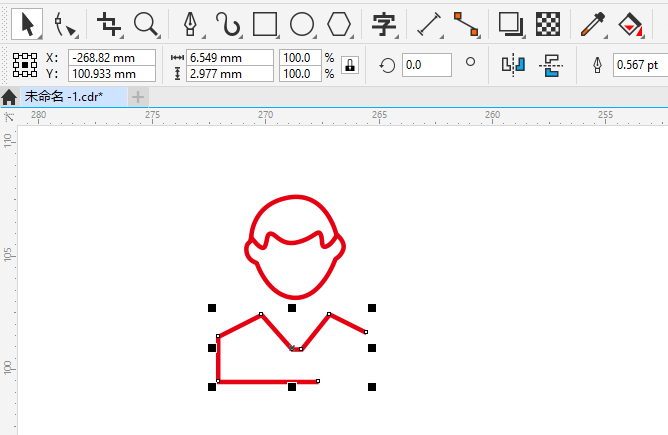Select the Shape edit tool
Image resolution: width=668 pixels, height=435 pixels.
click(x=64, y=24)
